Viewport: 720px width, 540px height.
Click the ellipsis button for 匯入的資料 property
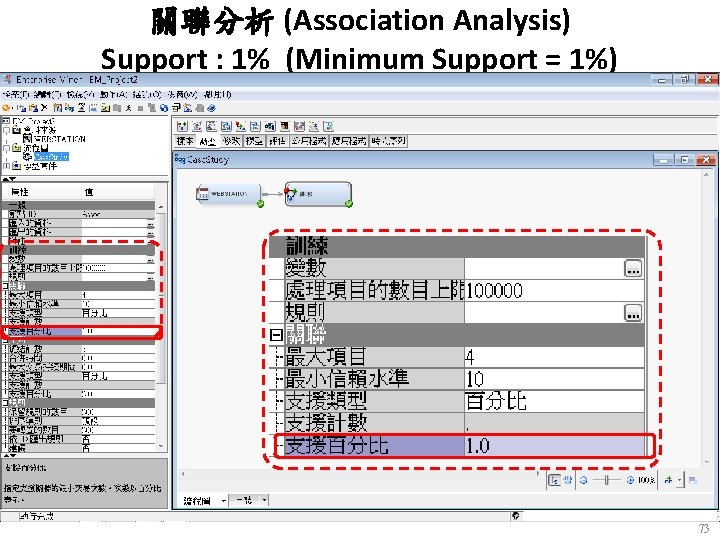pyautogui.click(x=151, y=223)
